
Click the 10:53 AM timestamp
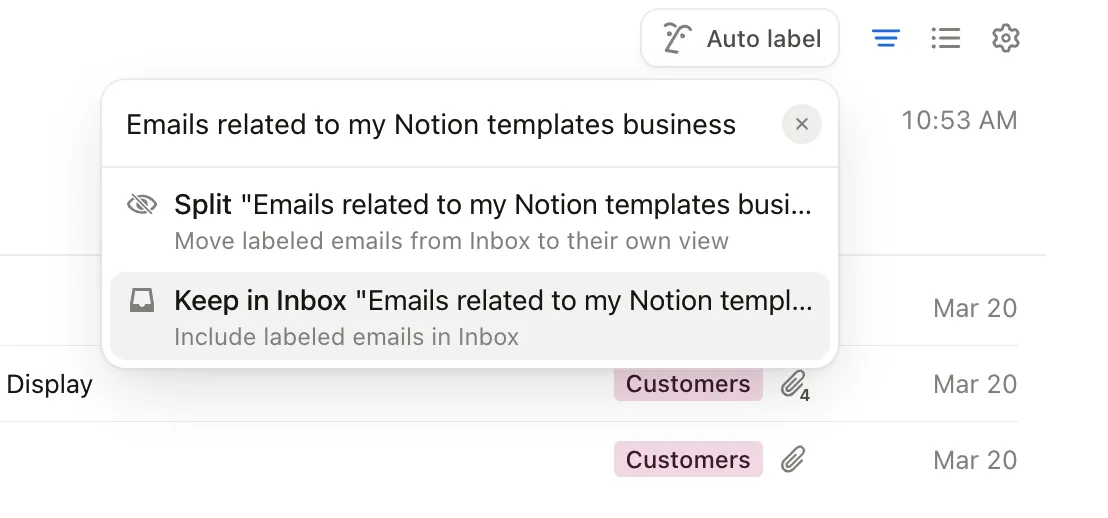point(958,121)
